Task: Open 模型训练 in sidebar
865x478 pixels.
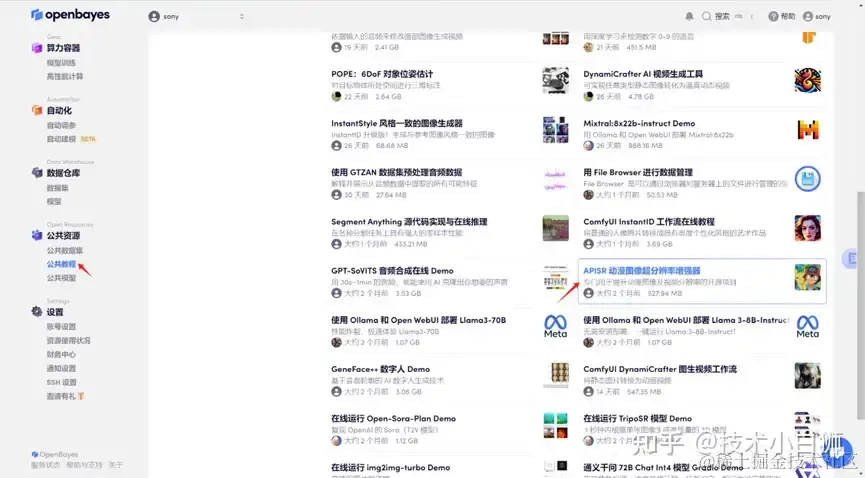Action: (61, 63)
